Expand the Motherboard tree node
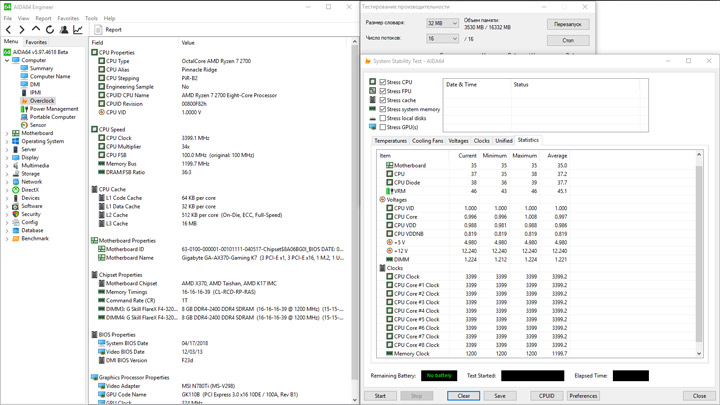This screenshot has height=405, width=720. pyautogui.click(x=7, y=133)
